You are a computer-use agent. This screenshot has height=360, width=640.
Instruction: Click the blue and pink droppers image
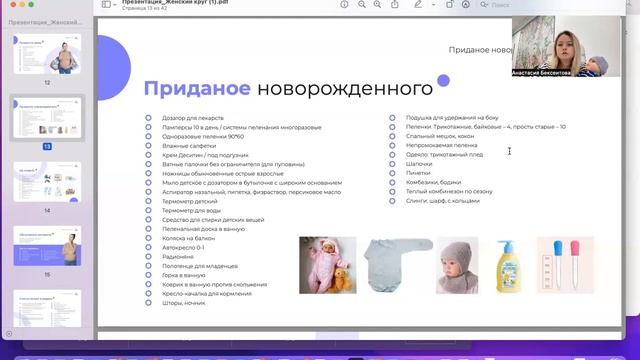[565, 265]
